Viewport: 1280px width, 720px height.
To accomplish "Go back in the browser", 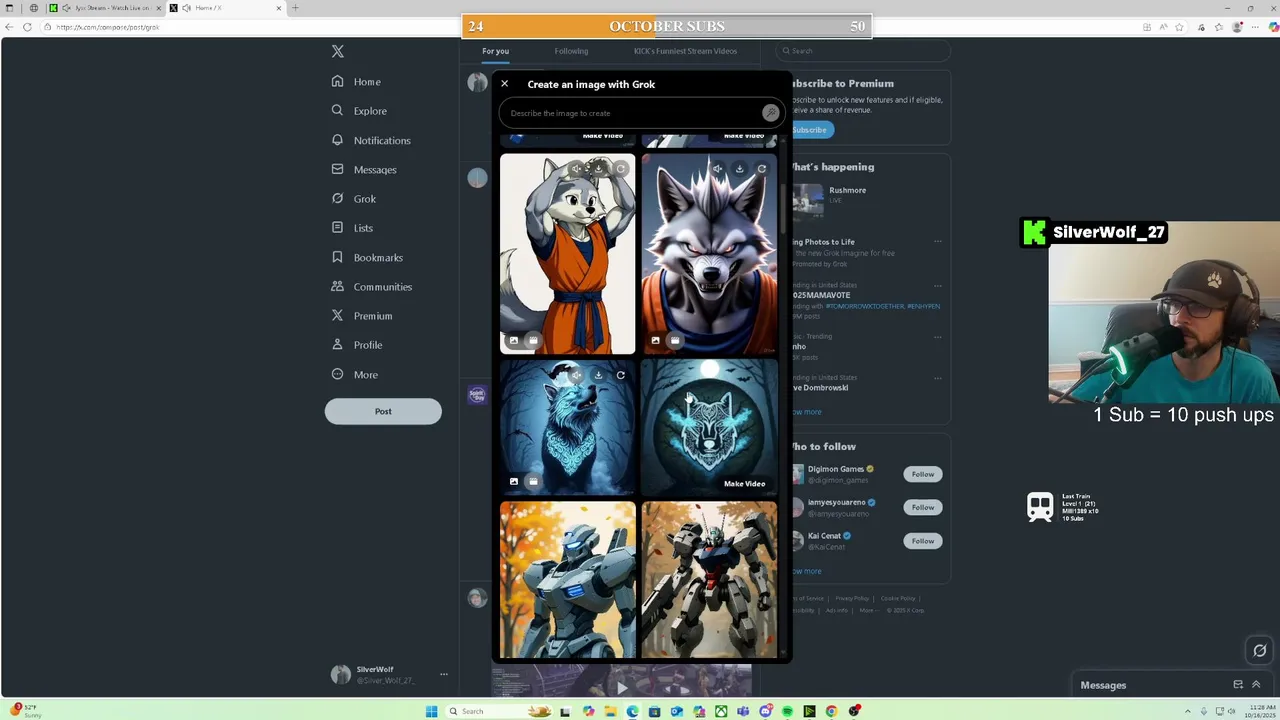I will (10, 27).
